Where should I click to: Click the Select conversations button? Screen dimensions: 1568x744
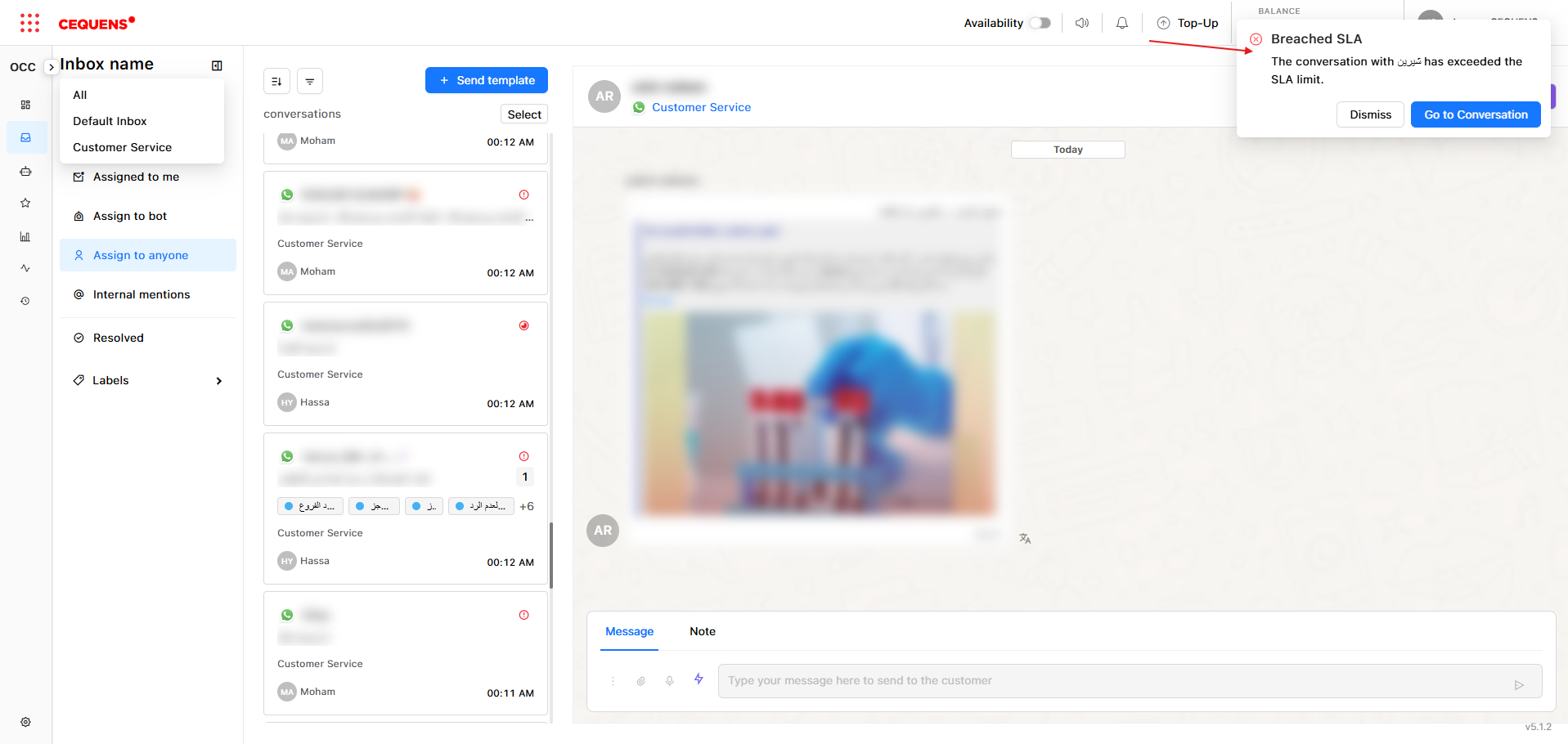click(x=524, y=114)
